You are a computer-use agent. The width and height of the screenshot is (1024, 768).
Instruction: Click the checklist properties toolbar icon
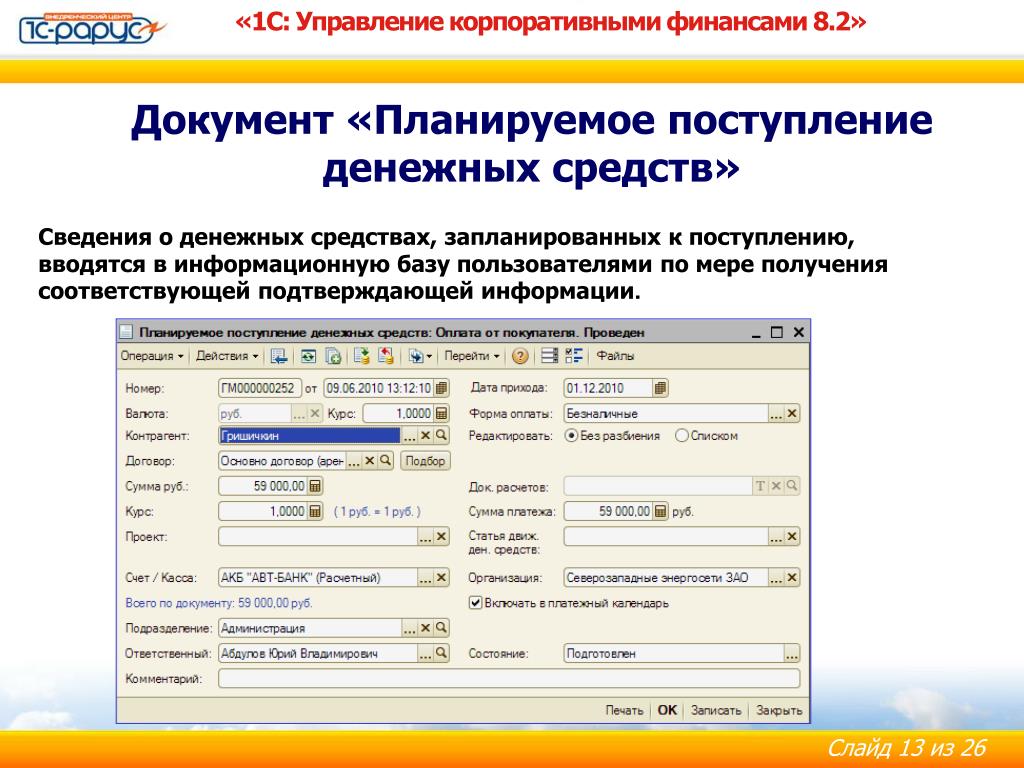(x=574, y=356)
